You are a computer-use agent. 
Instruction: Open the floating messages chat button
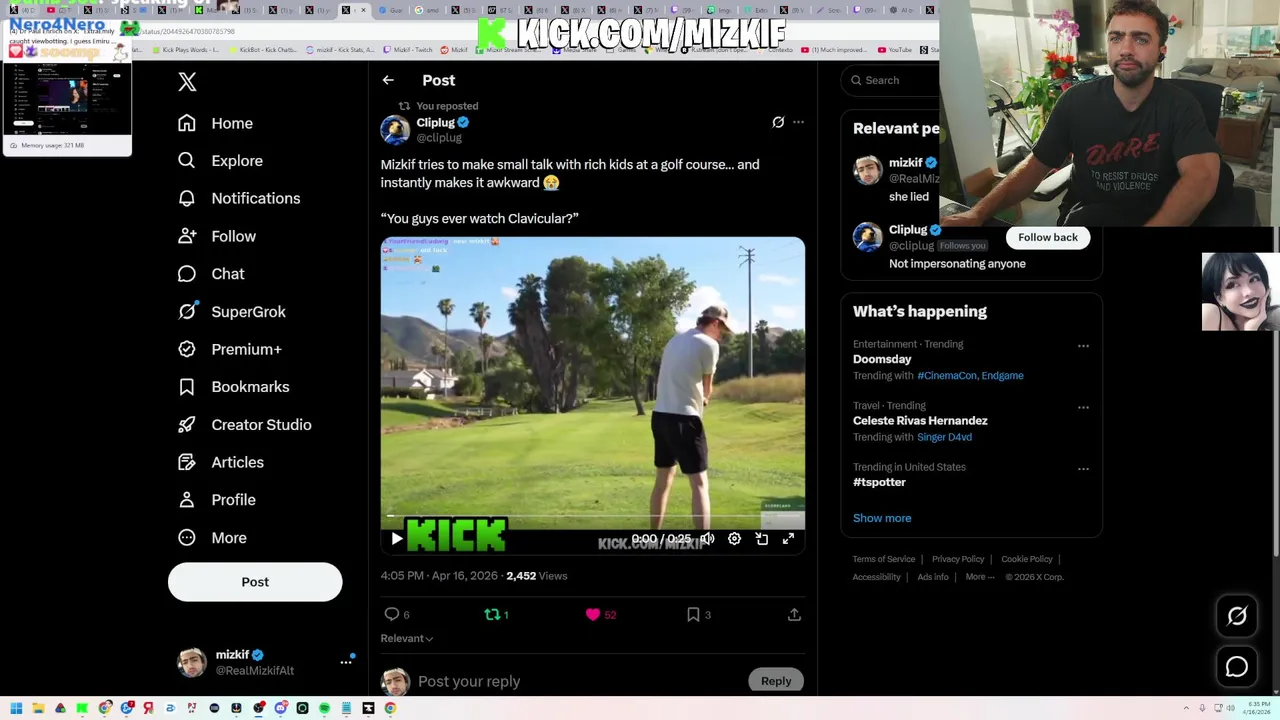click(1237, 666)
